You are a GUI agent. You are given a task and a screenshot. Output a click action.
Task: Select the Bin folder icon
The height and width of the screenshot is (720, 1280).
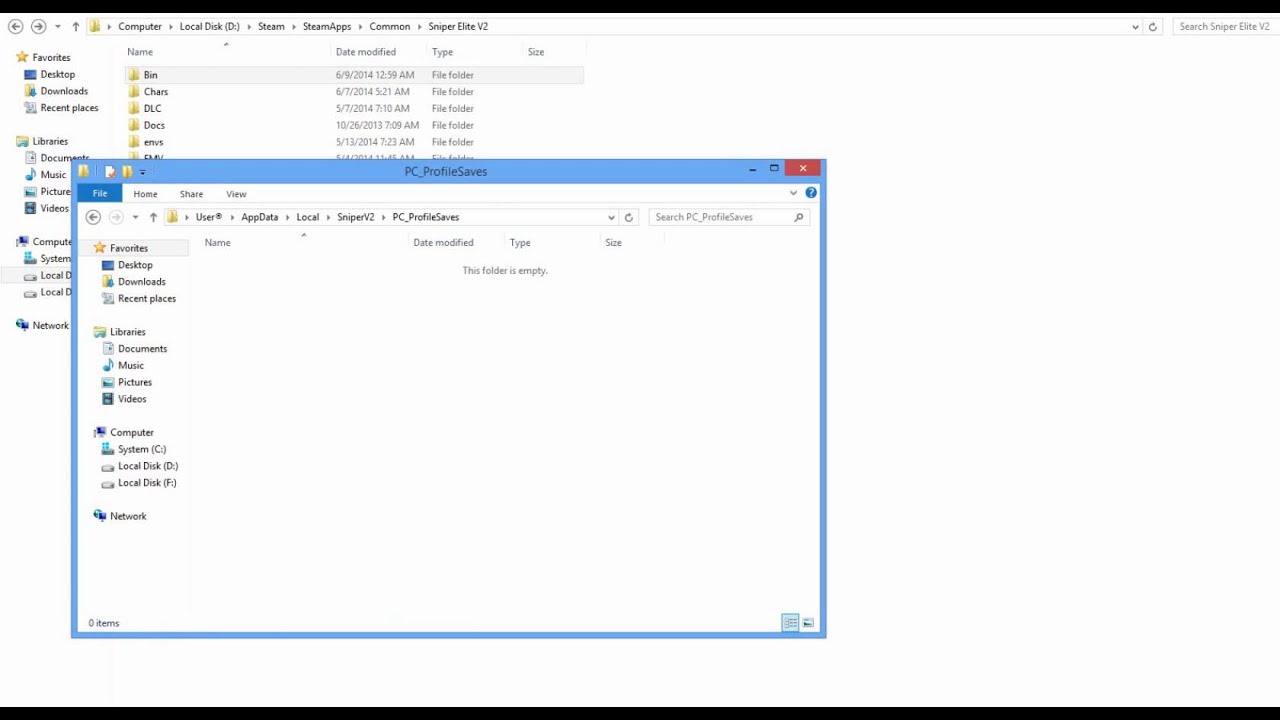pos(134,75)
